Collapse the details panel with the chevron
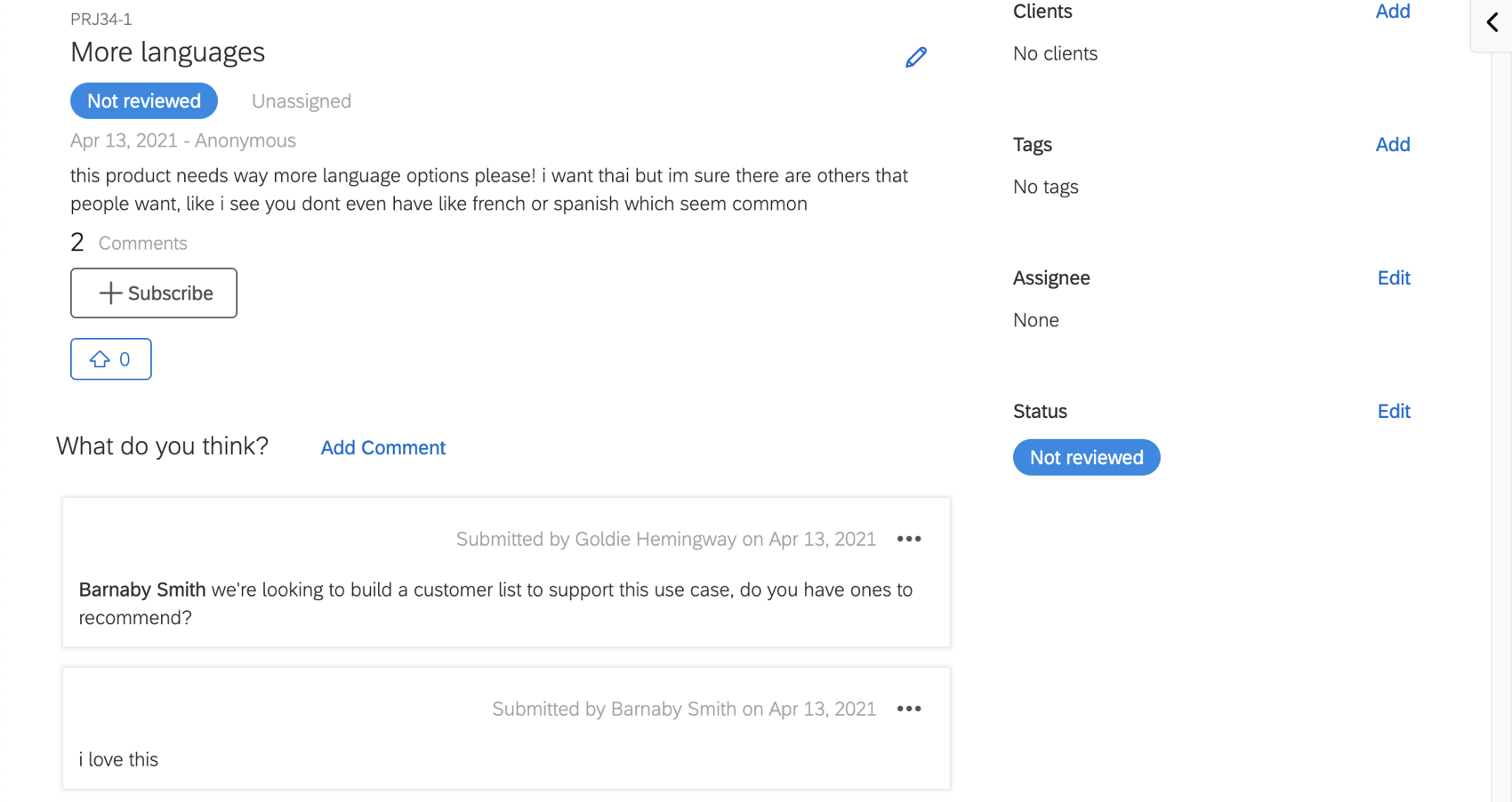Image resolution: width=1512 pixels, height=802 pixels. [x=1492, y=22]
